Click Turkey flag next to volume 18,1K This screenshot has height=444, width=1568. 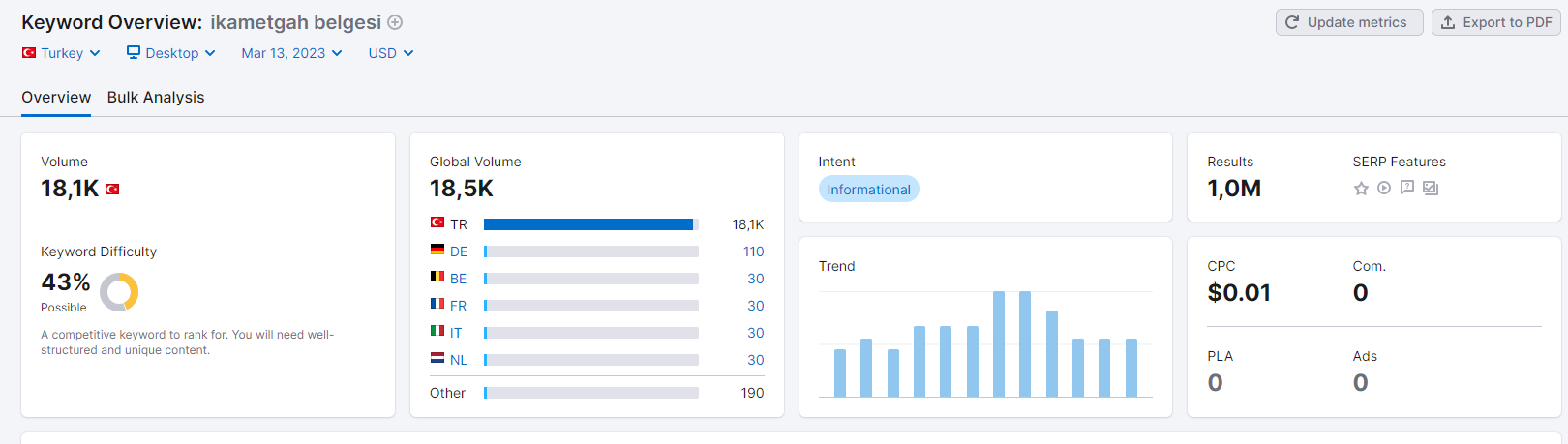(x=112, y=190)
